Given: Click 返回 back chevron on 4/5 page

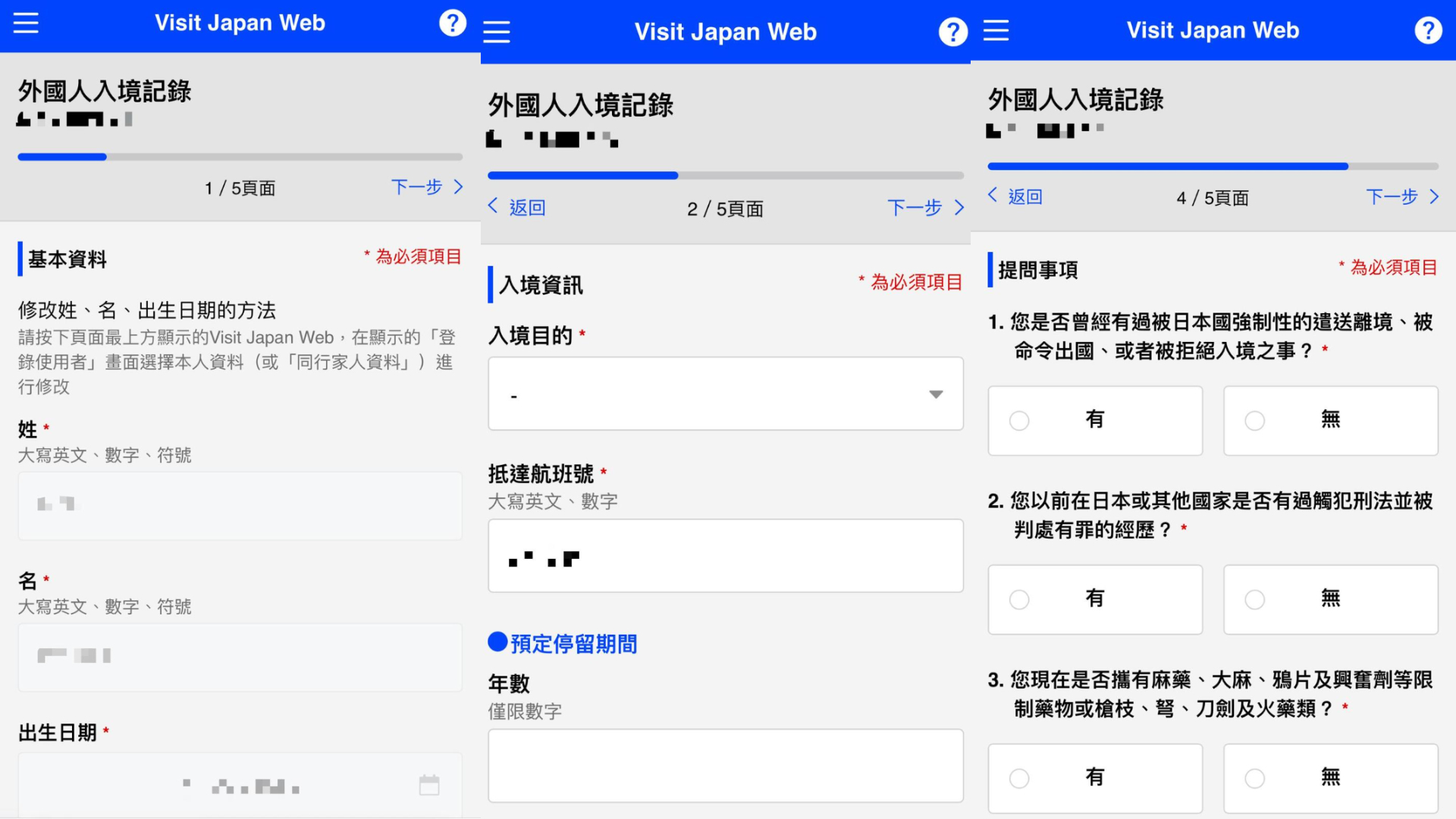Looking at the screenshot, I should coord(993,196).
